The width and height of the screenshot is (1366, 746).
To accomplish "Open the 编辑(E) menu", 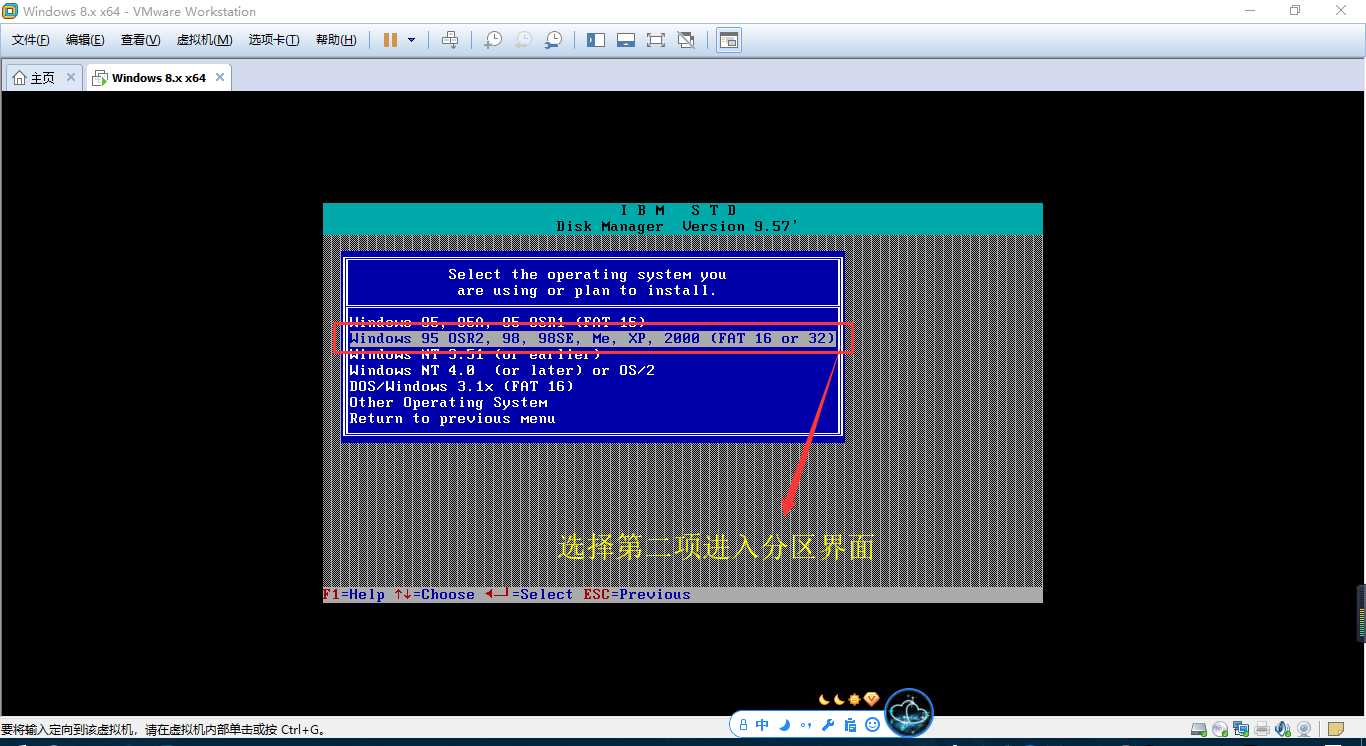I will pos(85,40).
